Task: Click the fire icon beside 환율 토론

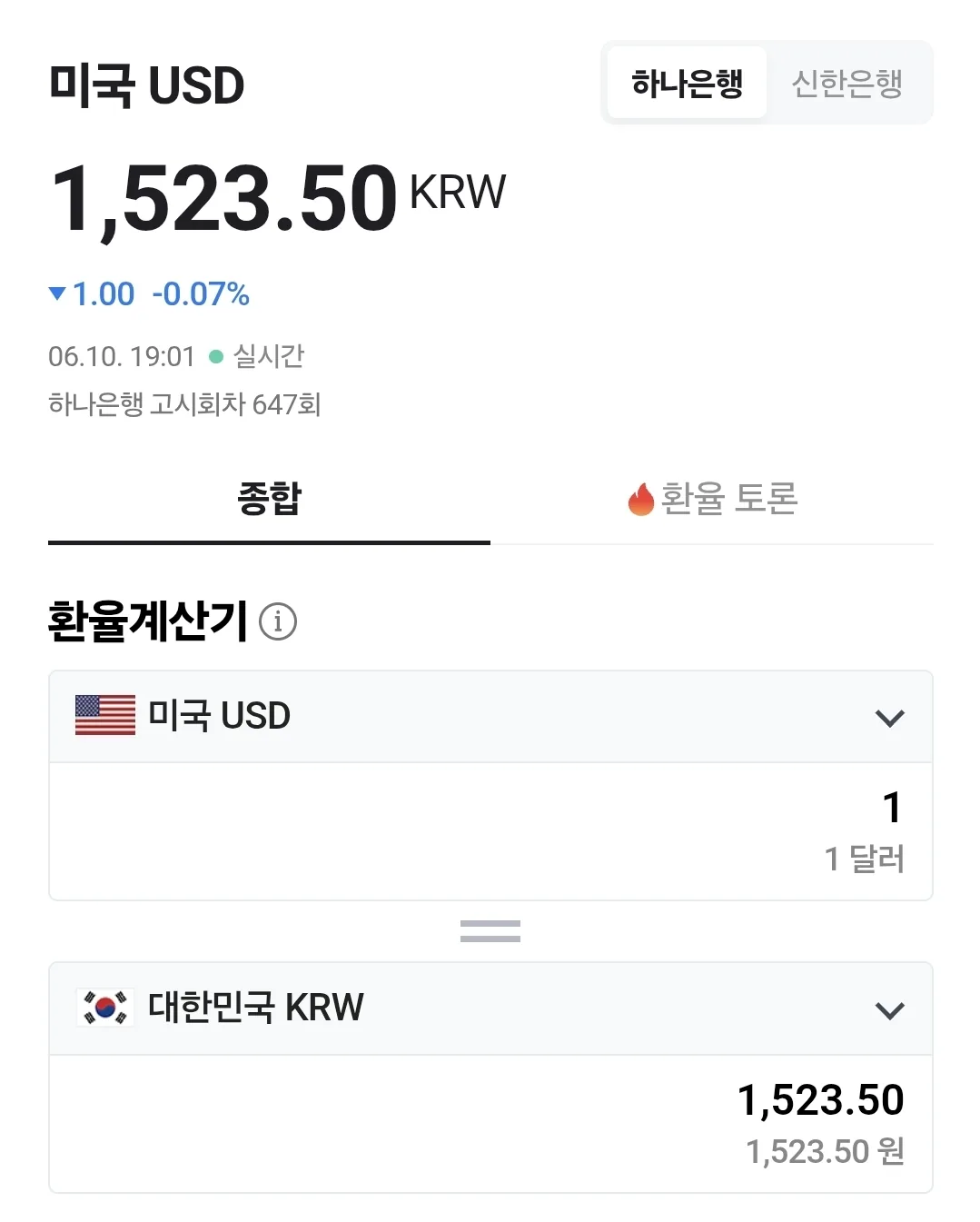Action: [641, 499]
